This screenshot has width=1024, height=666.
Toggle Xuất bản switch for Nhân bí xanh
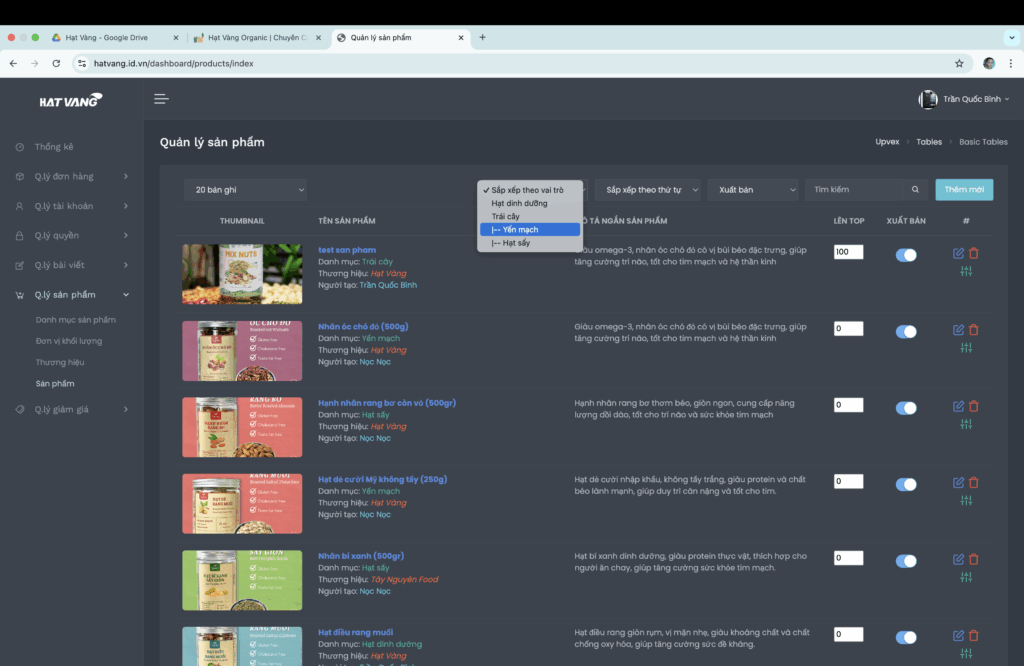pyautogui.click(x=906, y=561)
